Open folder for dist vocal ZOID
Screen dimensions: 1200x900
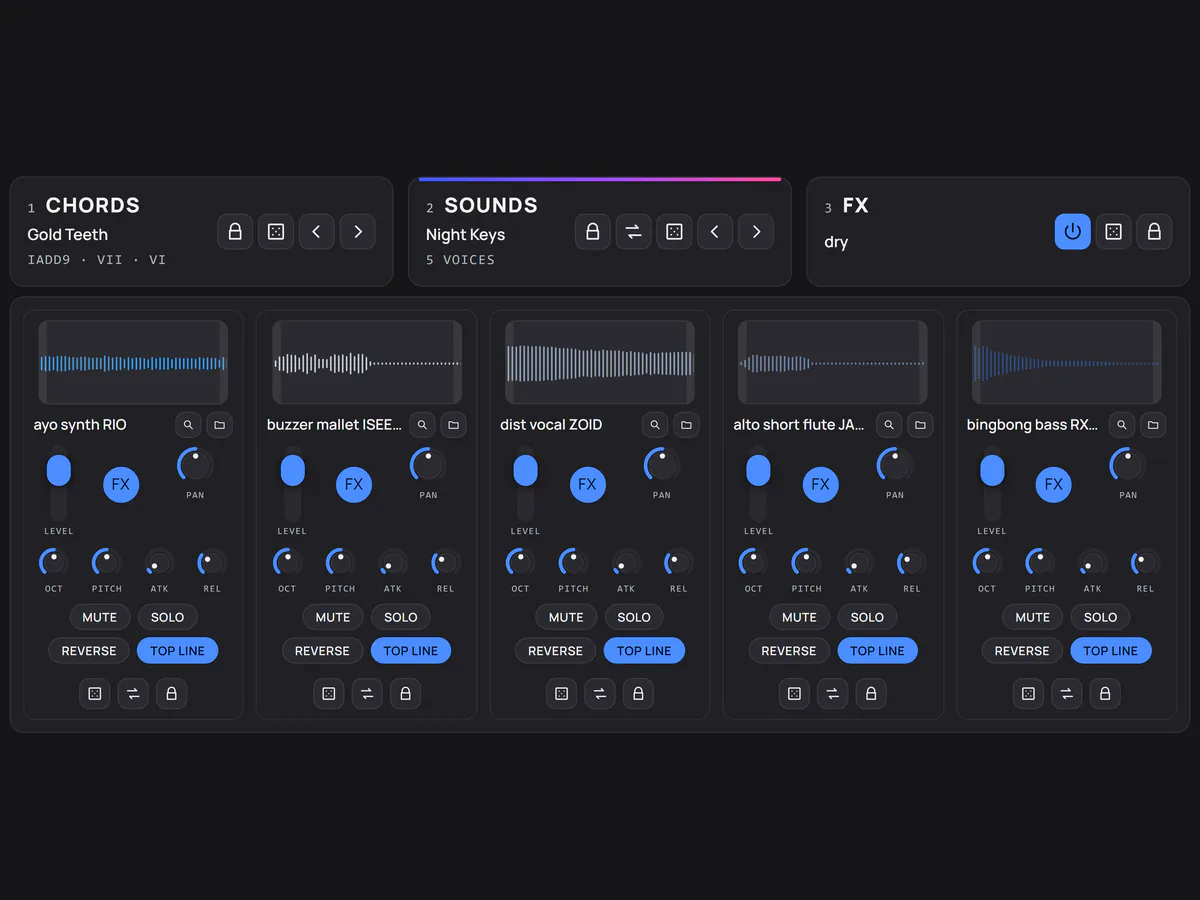[x=687, y=425]
